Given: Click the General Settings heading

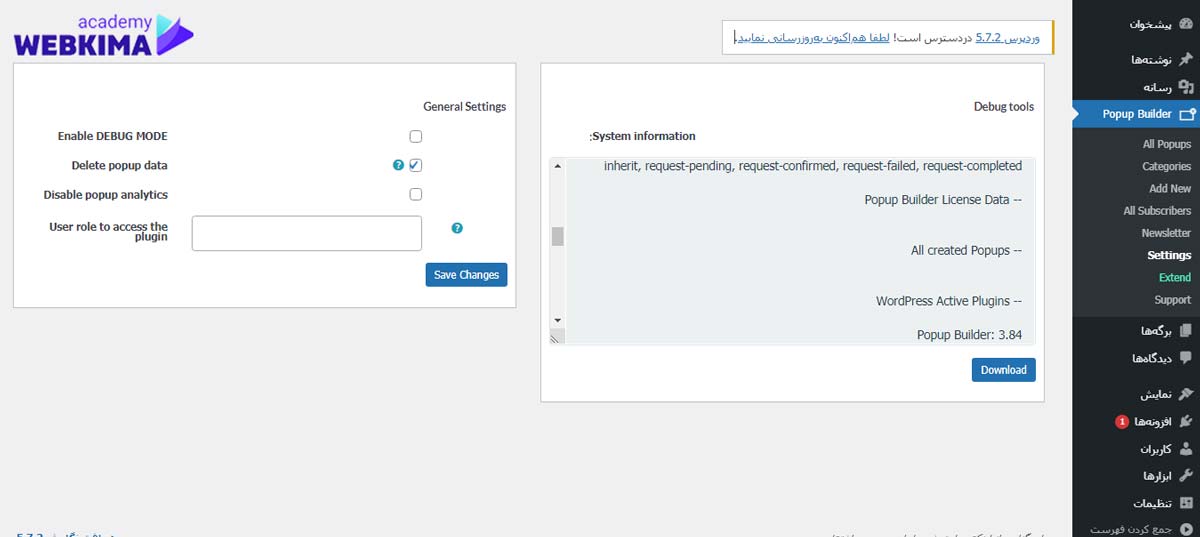Looking at the screenshot, I should click(464, 107).
